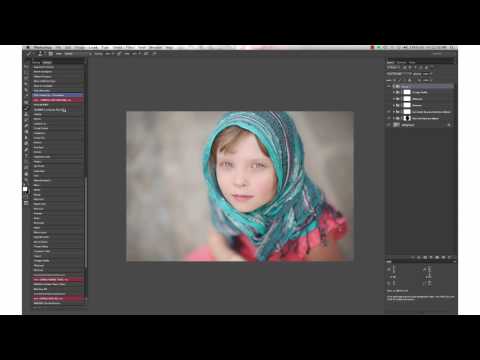This screenshot has width=480, height=360.
Task: Toggle visibility of the black-masked adjustment layer
Action: (389, 118)
